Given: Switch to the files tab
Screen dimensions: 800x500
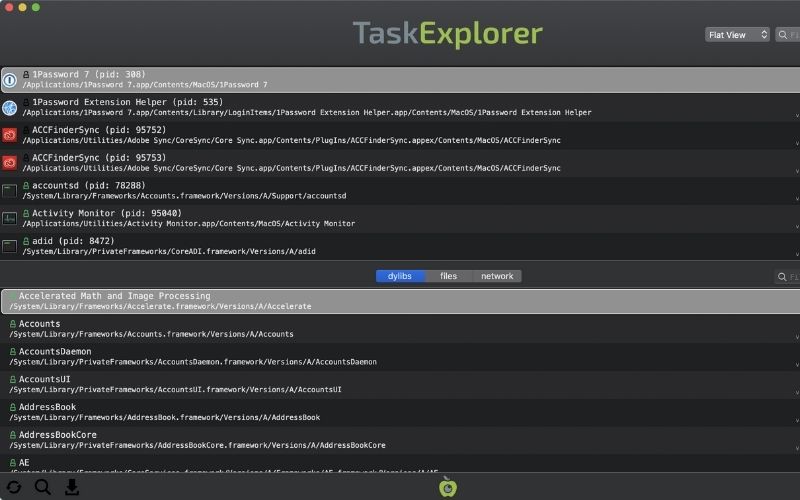Looking at the screenshot, I should coord(448,276).
